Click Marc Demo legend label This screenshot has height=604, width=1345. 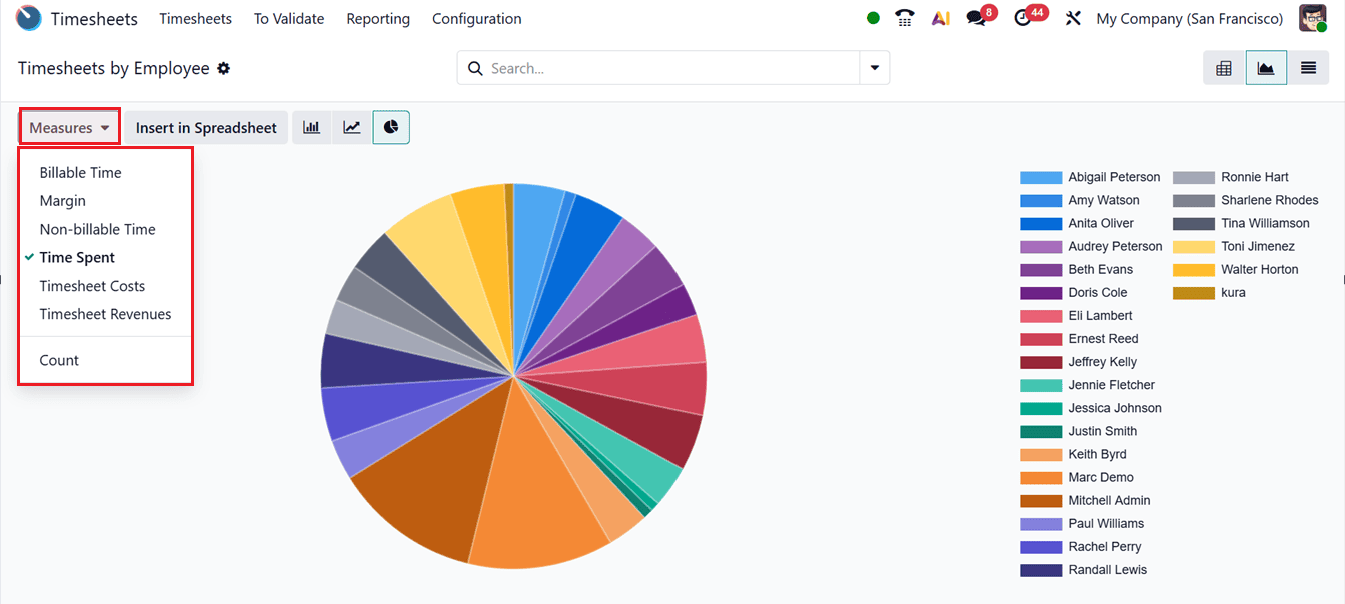(1101, 477)
